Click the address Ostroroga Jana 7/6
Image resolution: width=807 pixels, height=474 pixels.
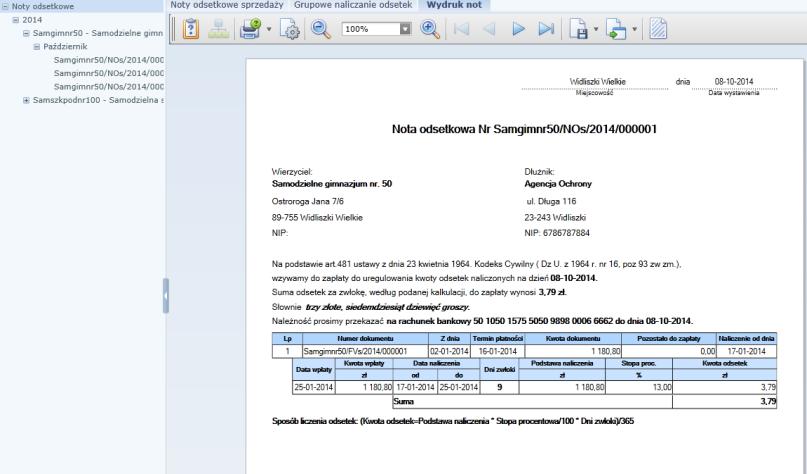308,201
